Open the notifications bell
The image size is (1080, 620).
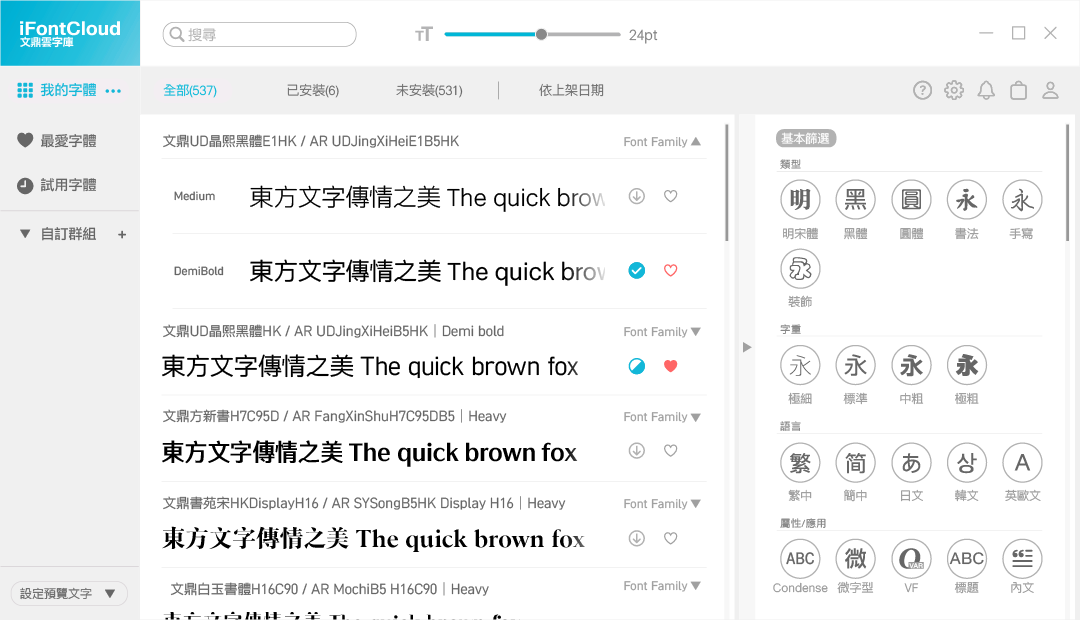[x=986, y=89]
